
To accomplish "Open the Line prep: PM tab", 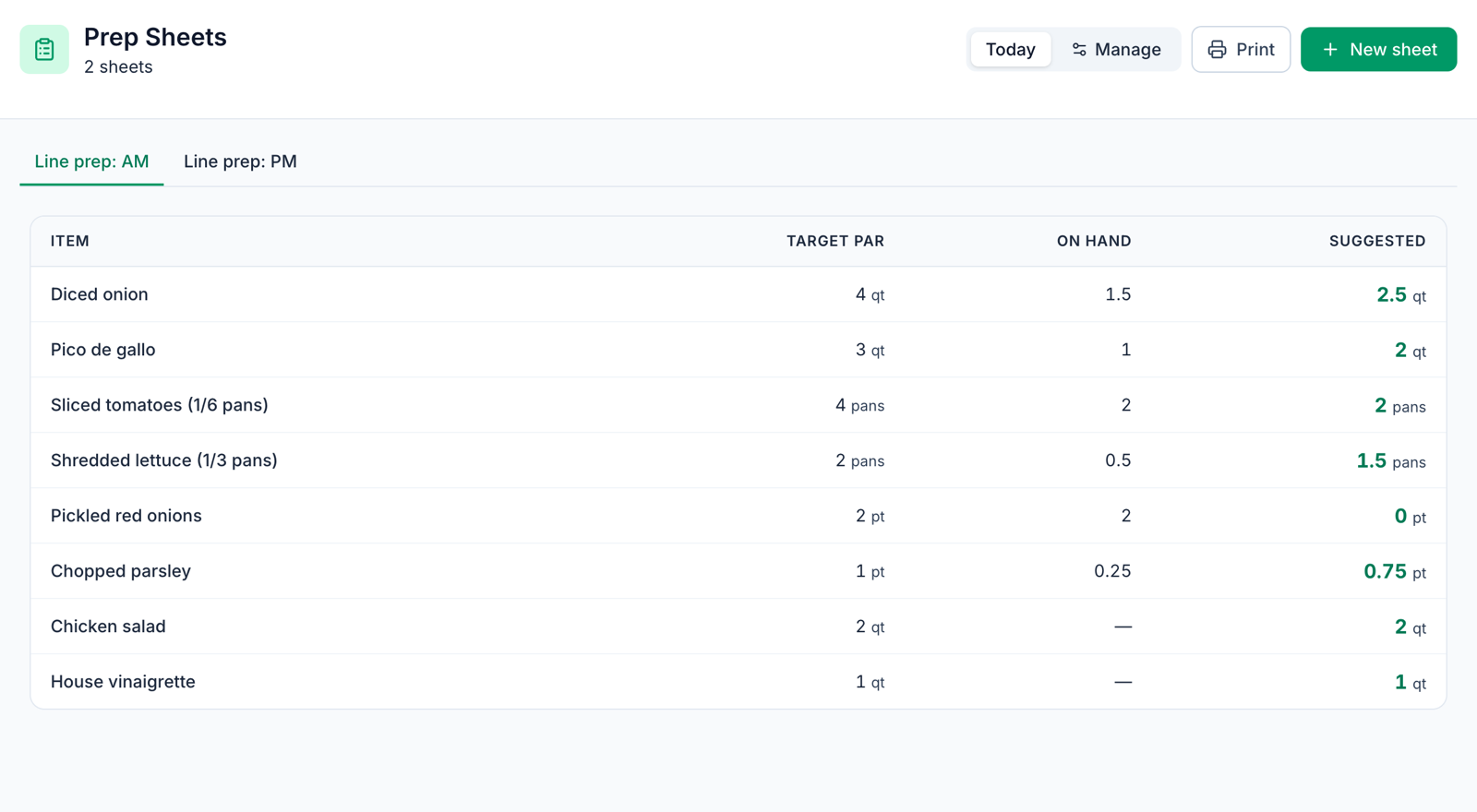I will click(x=240, y=161).
